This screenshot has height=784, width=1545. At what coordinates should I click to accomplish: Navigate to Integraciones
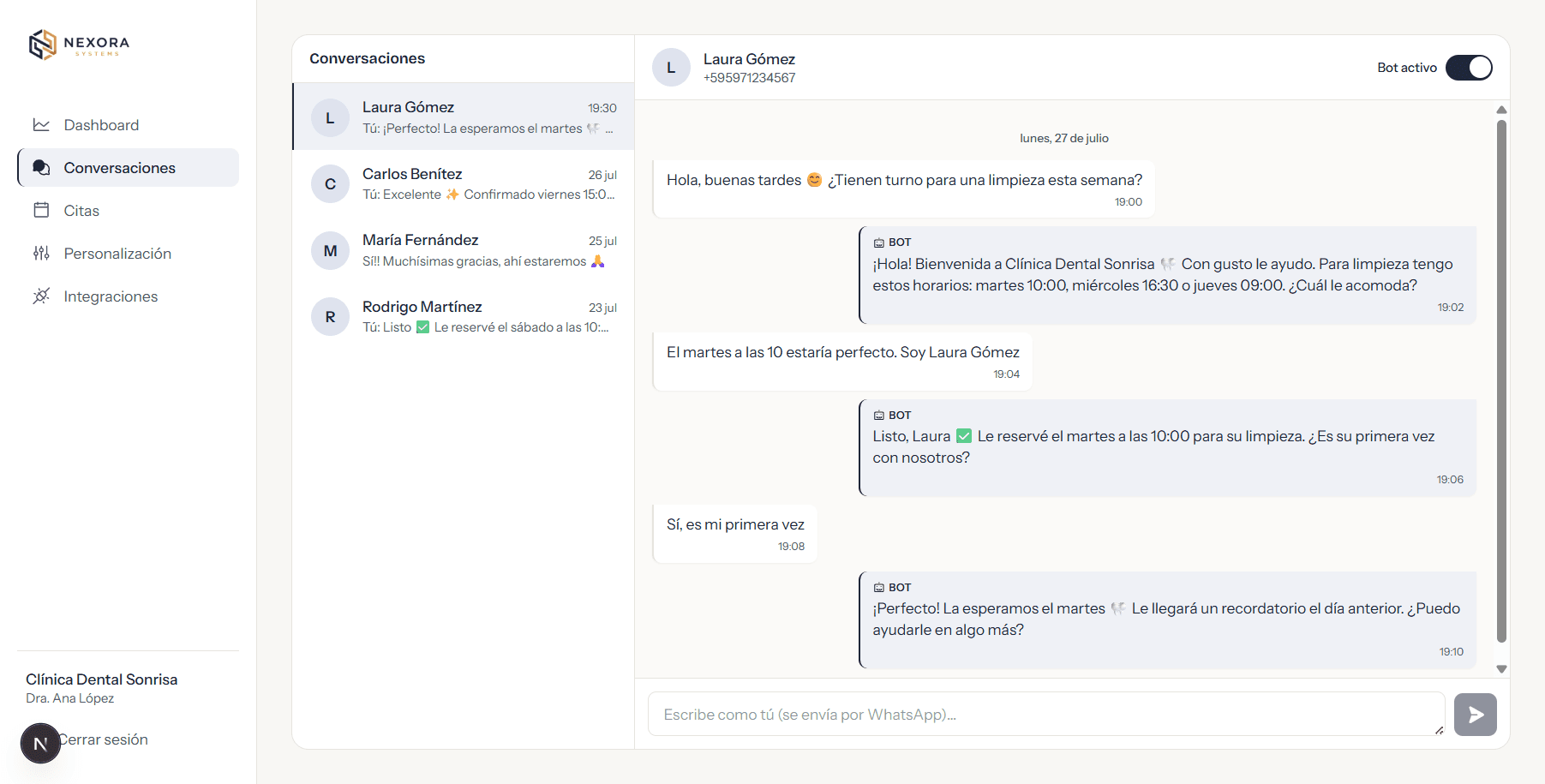[x=128, y=296]
